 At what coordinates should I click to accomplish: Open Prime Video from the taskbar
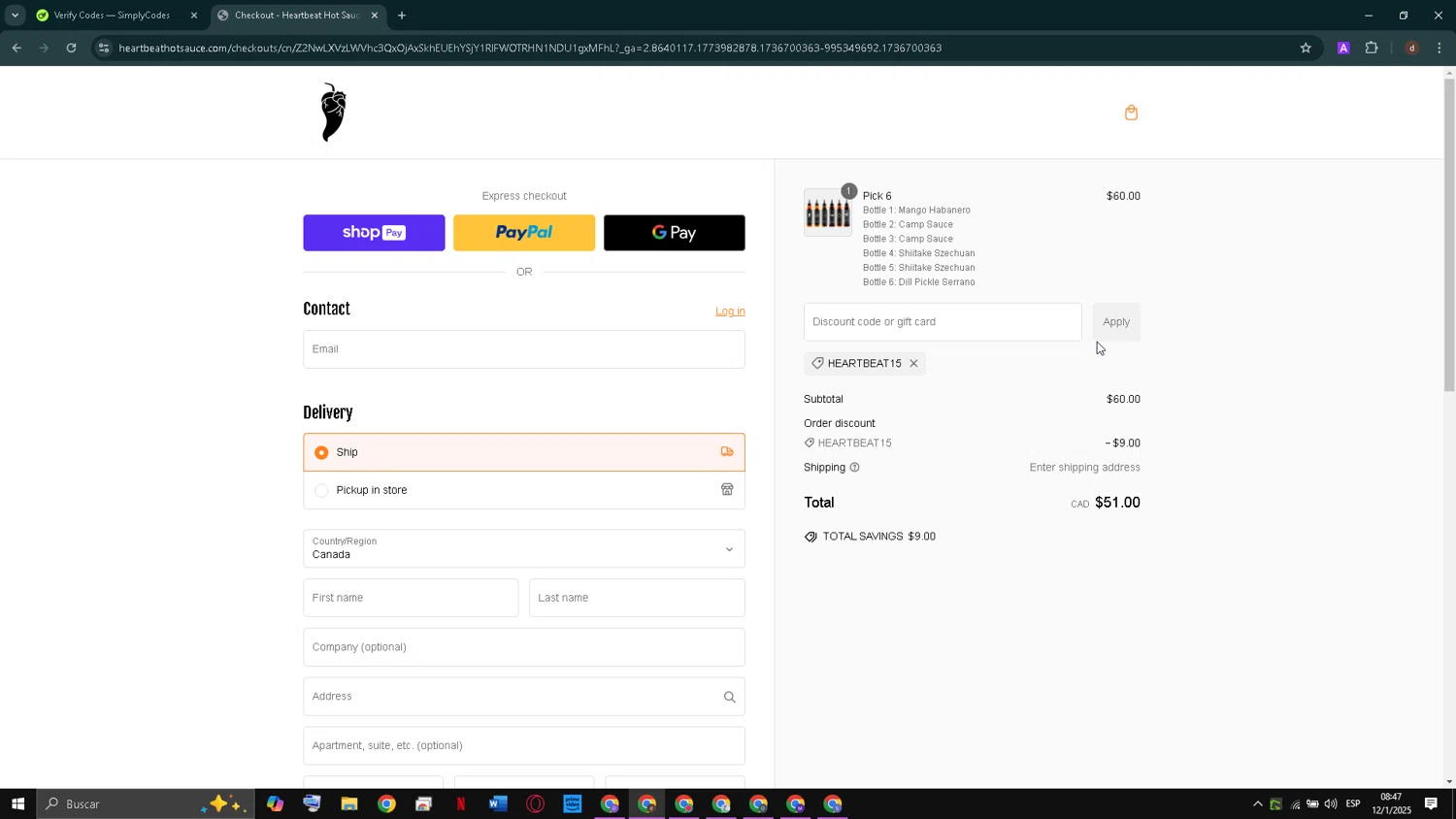pos(573,803)
